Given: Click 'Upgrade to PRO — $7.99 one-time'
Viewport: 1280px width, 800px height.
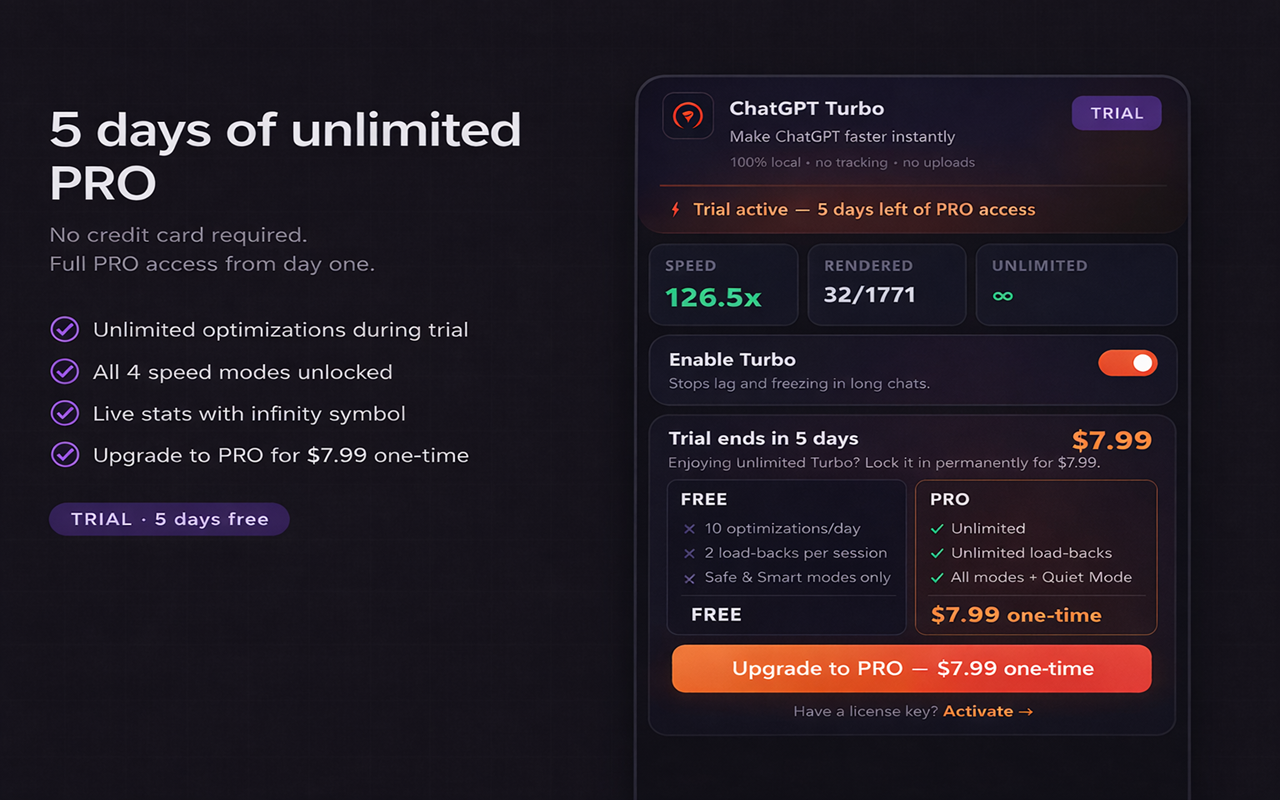Looking at the screenshot, I should click(912, 668).
